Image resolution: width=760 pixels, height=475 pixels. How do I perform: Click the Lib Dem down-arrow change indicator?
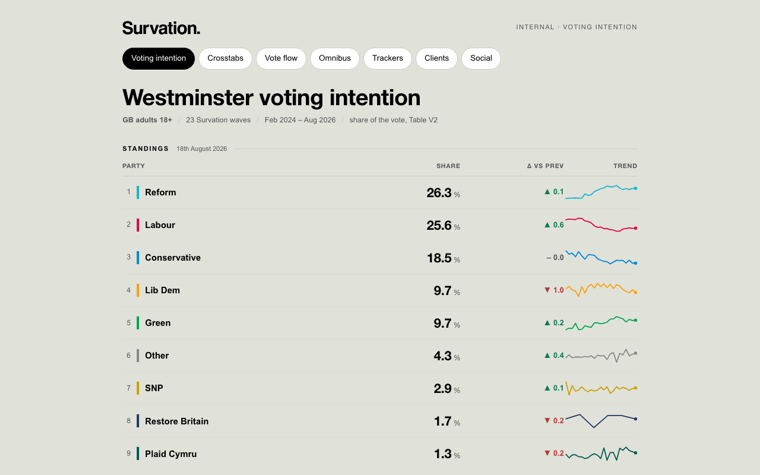coord(554,290)
